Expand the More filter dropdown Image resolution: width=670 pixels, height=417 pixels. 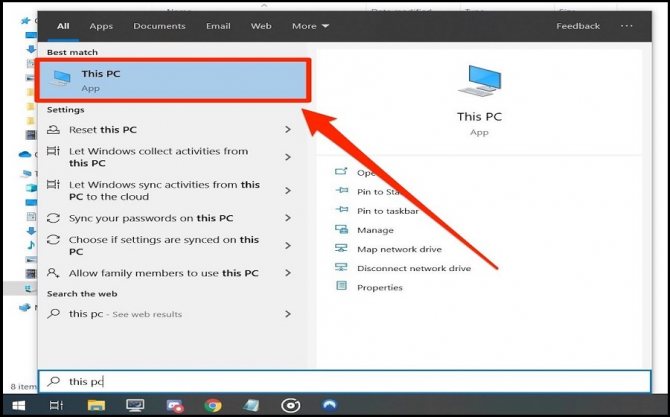(x=310, y=26)
